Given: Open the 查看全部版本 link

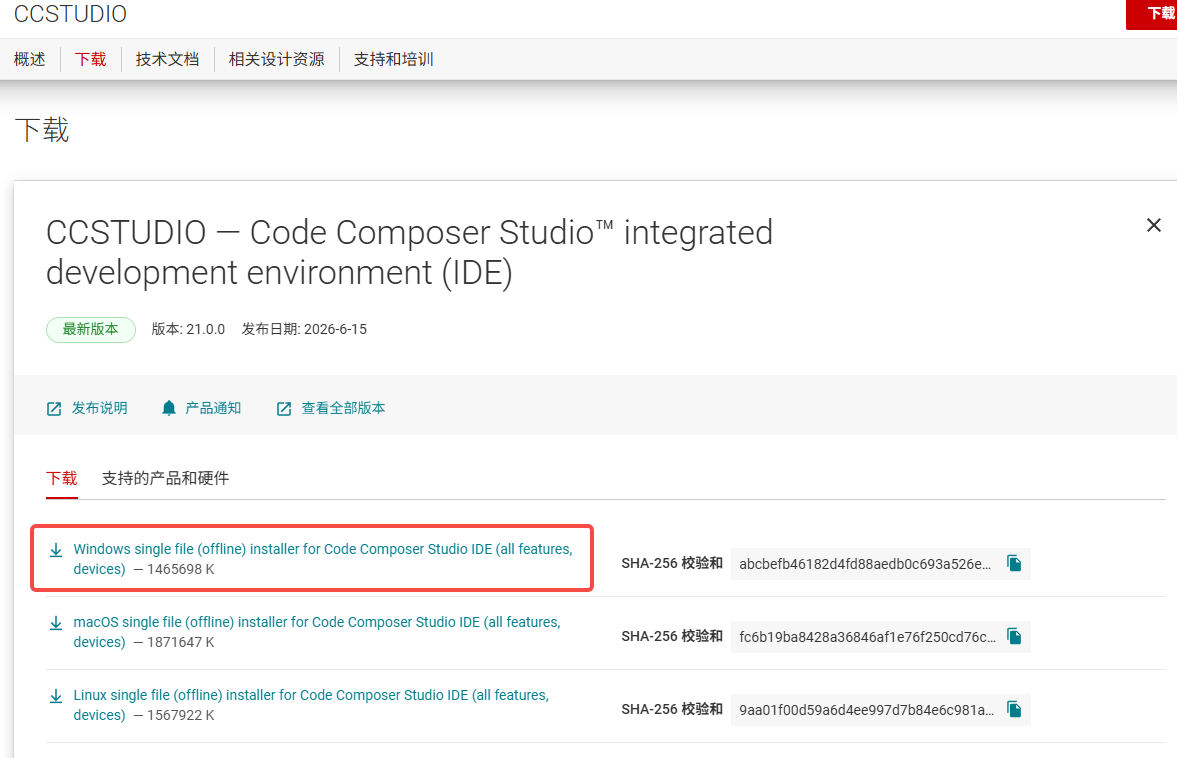Looking at the screenshot, I should click(343, 408).
